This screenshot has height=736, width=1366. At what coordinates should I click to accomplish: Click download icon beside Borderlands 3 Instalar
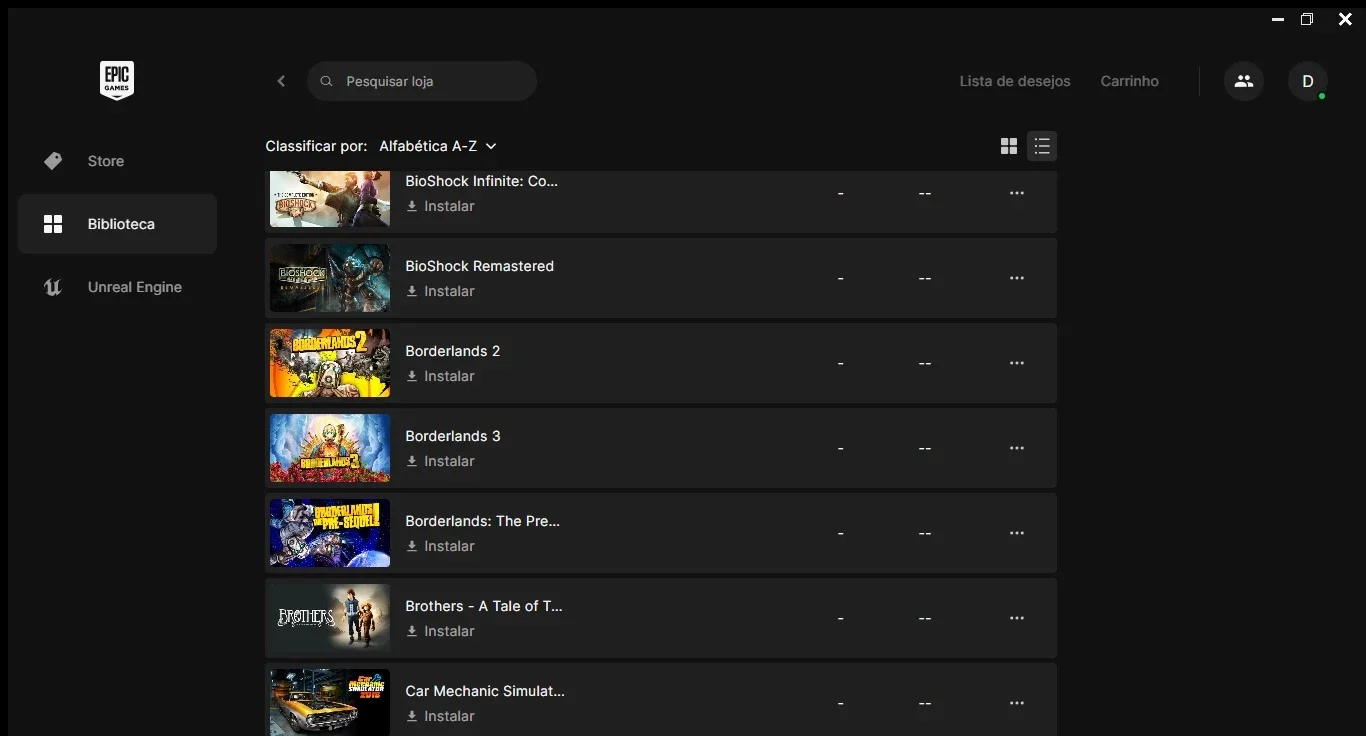[x=412, y=461]
